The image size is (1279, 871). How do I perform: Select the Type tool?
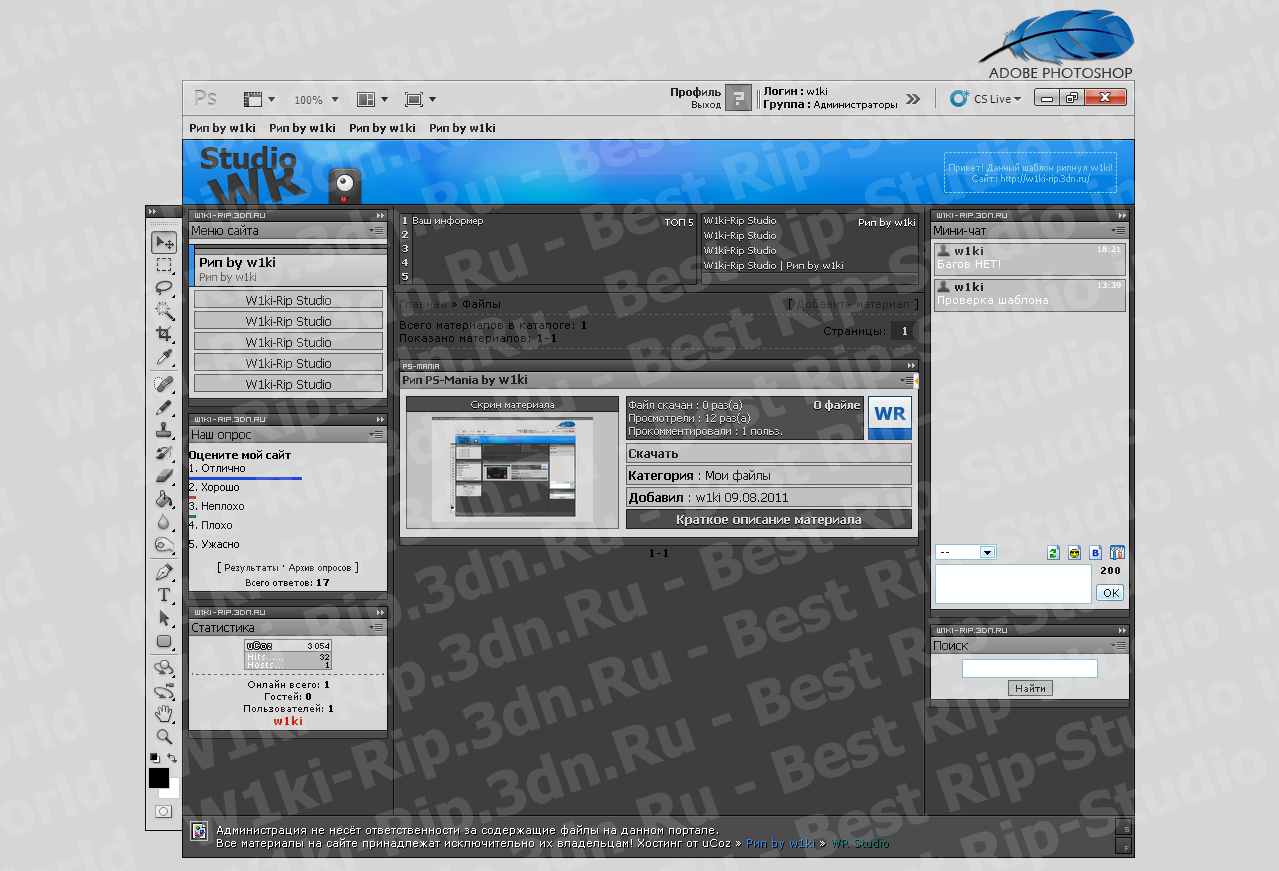coord(164,595)
